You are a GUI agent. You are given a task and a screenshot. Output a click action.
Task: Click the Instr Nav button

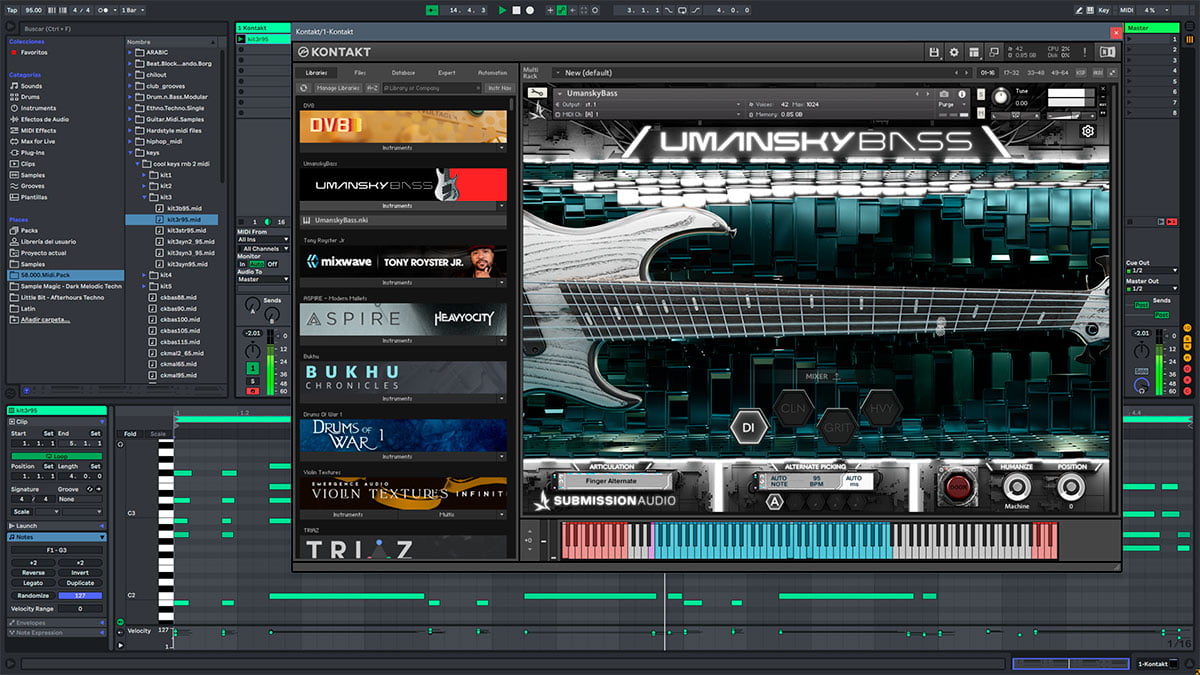(500, 88)
